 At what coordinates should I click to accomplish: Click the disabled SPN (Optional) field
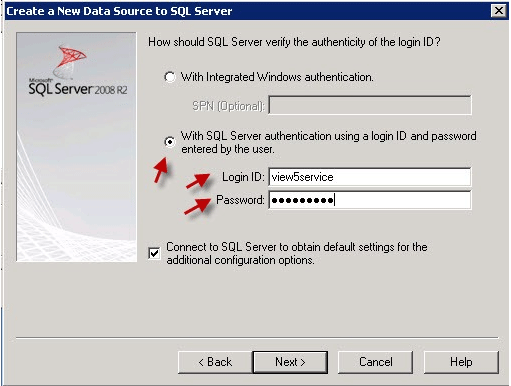click(370, 105)
